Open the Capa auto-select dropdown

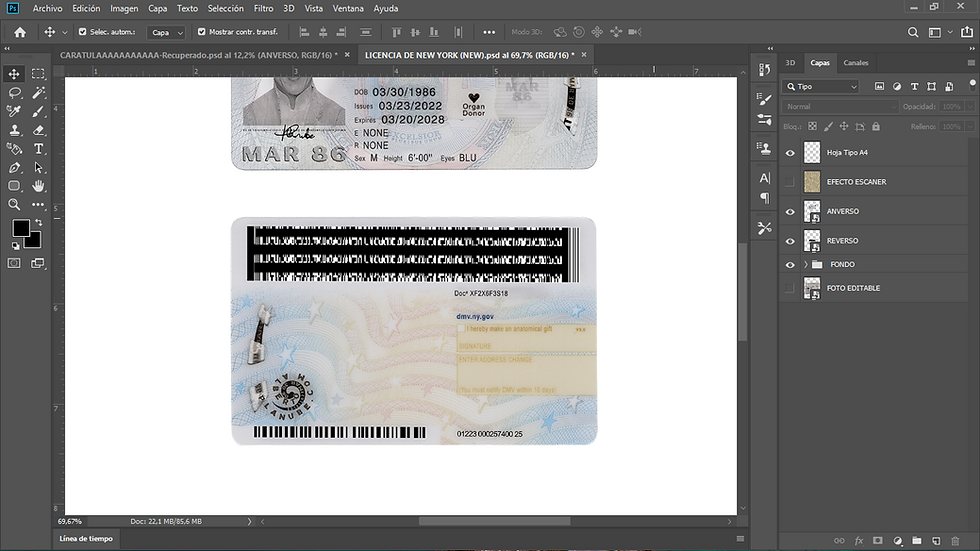click(166, 32)
